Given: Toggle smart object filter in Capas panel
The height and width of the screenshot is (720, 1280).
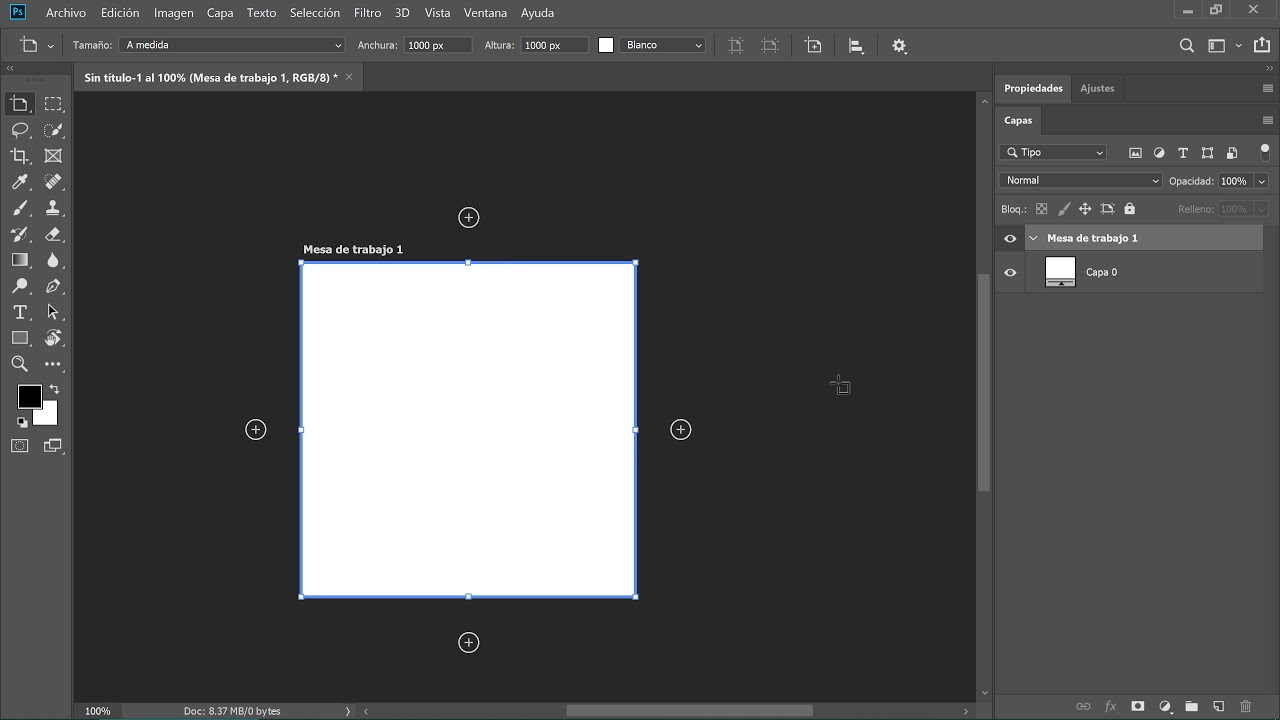Looking at the screenshot, I should click(1232, 153).
